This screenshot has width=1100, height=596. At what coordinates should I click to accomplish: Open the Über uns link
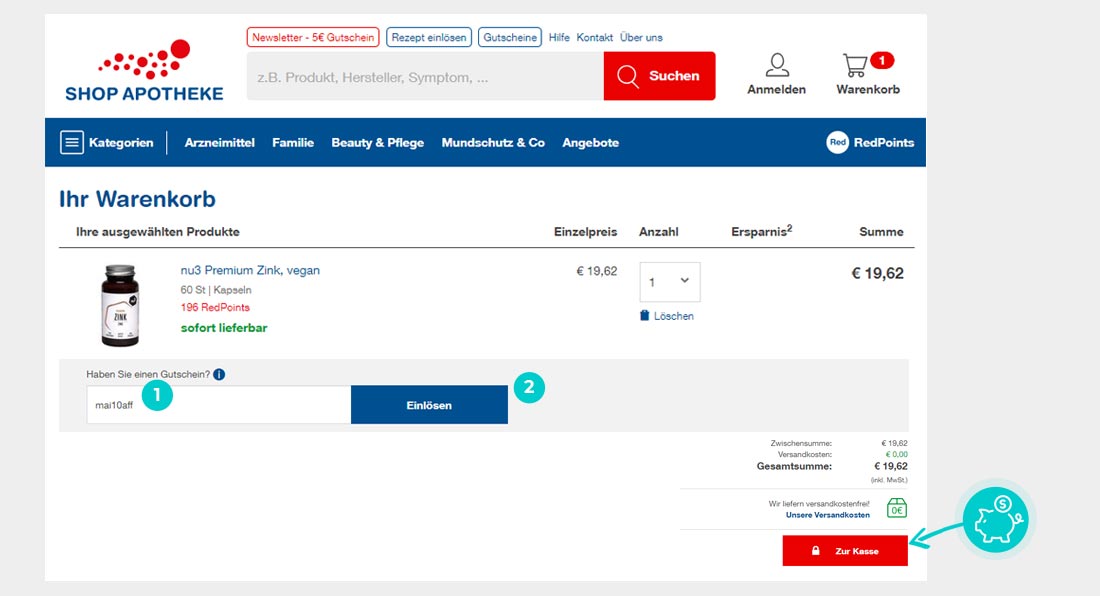(x=641, y=37)
